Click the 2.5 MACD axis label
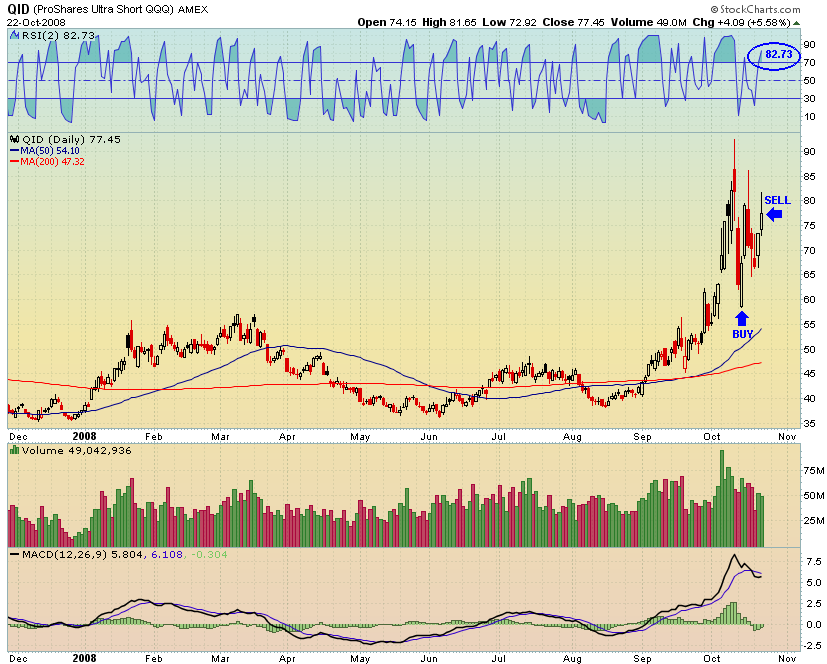 814,604
